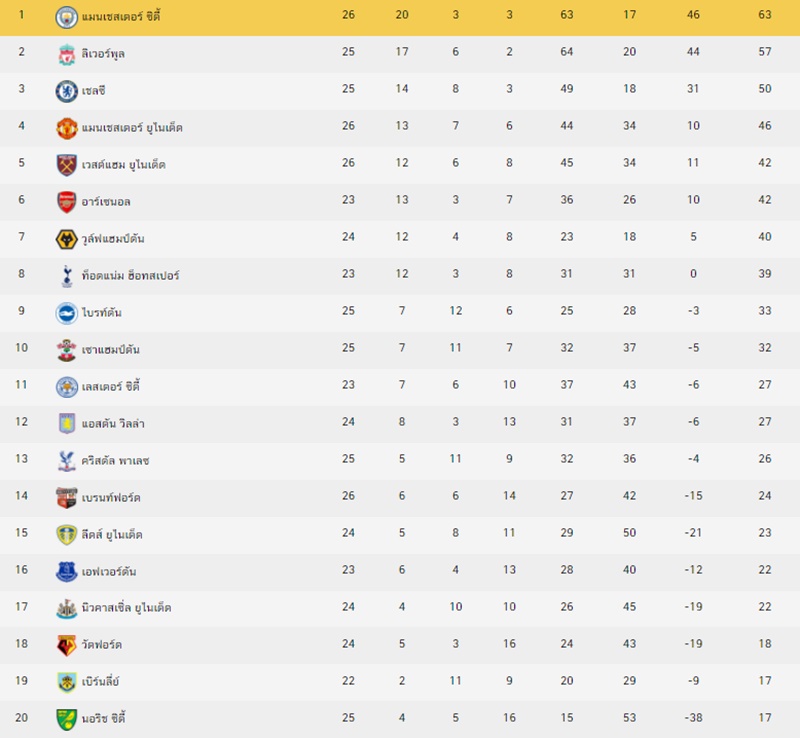Open the Brentford team name link
800x738 pixels.
click(x=111, y=498)
